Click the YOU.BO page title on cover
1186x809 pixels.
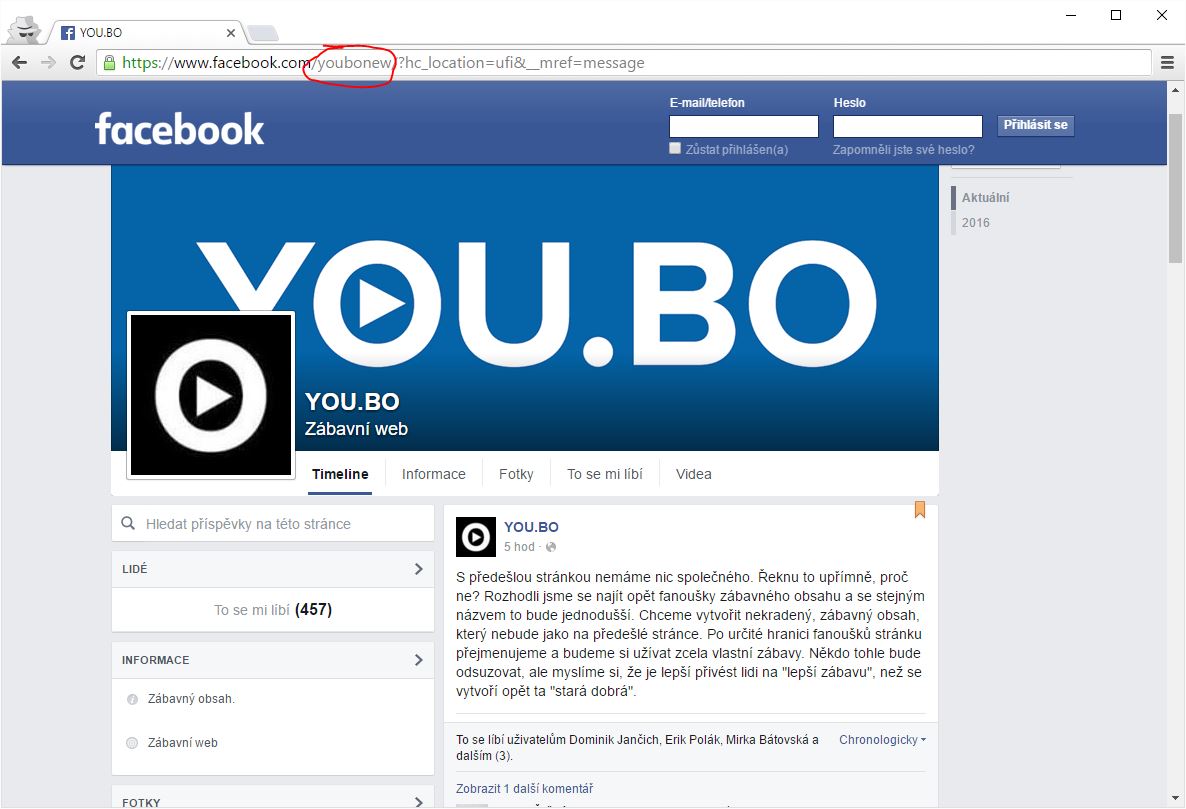[x=352, y=401]
